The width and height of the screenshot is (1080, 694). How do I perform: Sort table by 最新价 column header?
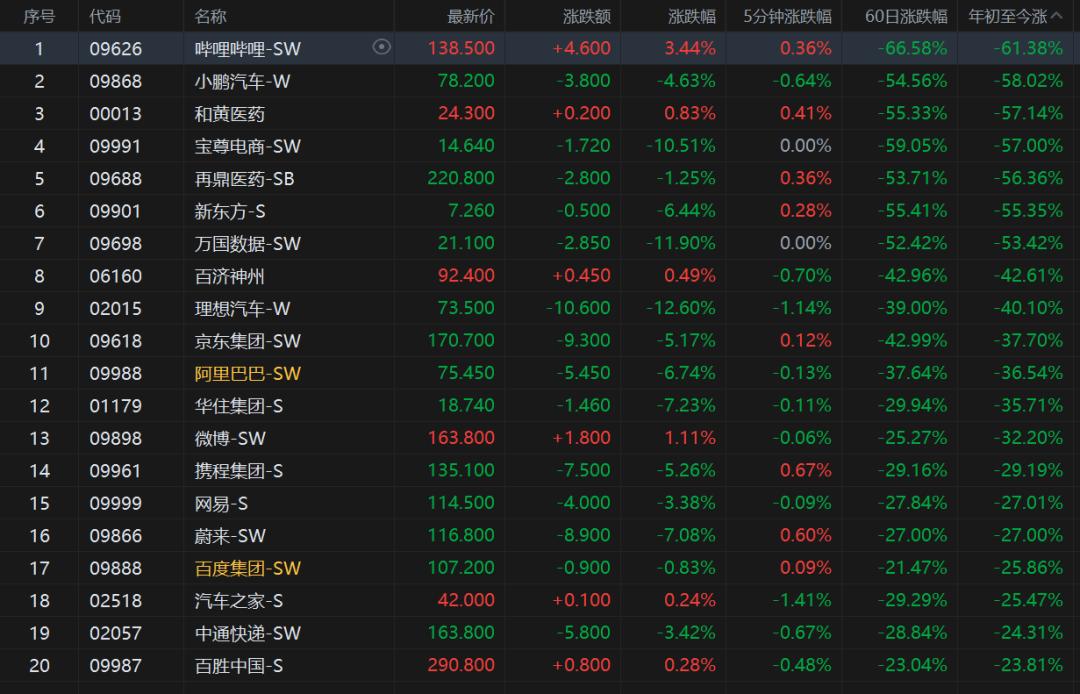471,16
